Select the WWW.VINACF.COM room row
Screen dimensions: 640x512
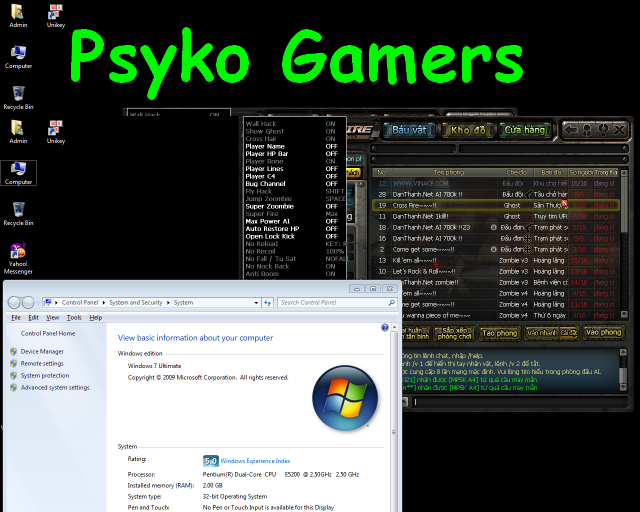(x=496, y=184)
